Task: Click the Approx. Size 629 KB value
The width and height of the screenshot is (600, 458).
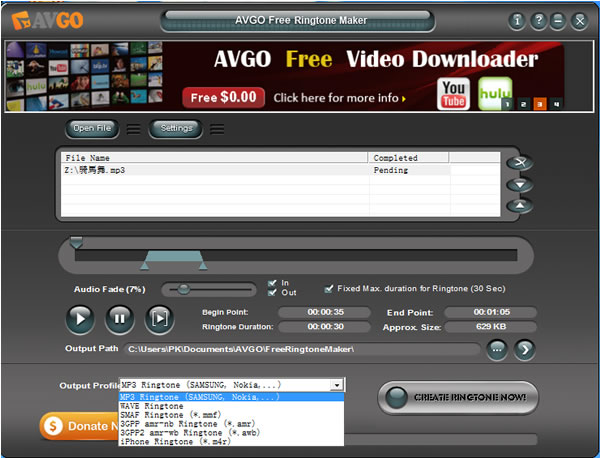Action: click(x=491, y=327)
